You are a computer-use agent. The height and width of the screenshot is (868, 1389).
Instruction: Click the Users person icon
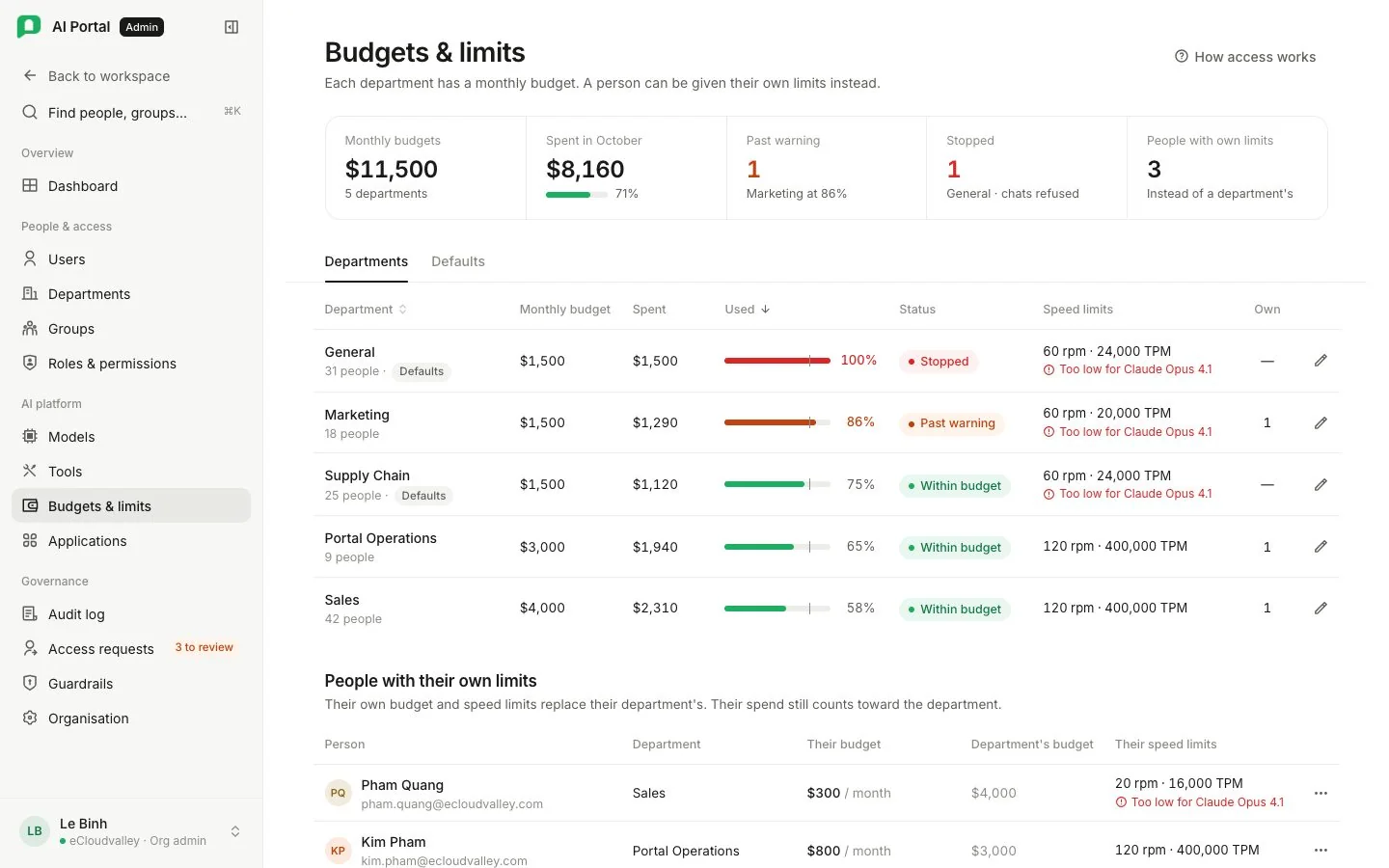pyautogui.click(x=30, y=259)
